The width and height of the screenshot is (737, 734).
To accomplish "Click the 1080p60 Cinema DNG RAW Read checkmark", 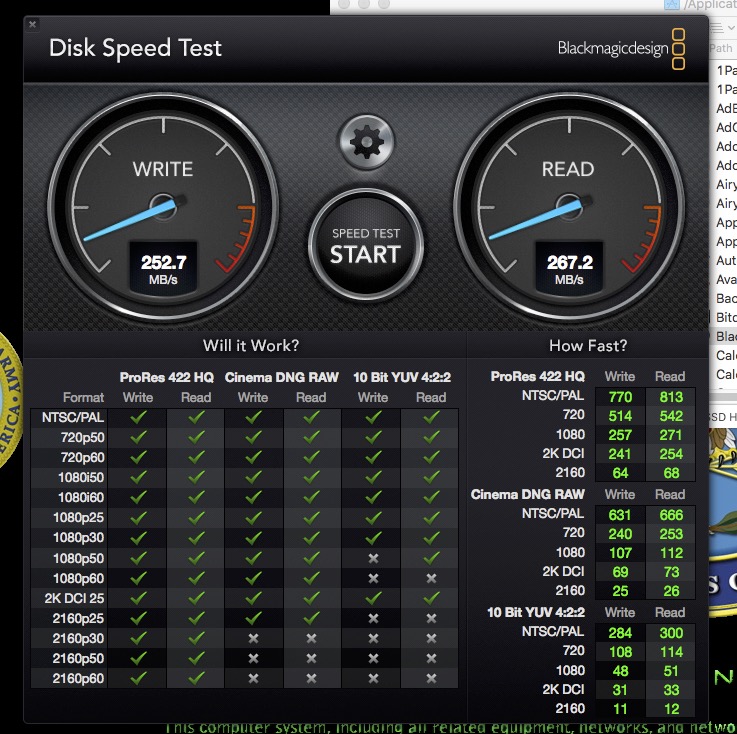I will click(311, 578).
